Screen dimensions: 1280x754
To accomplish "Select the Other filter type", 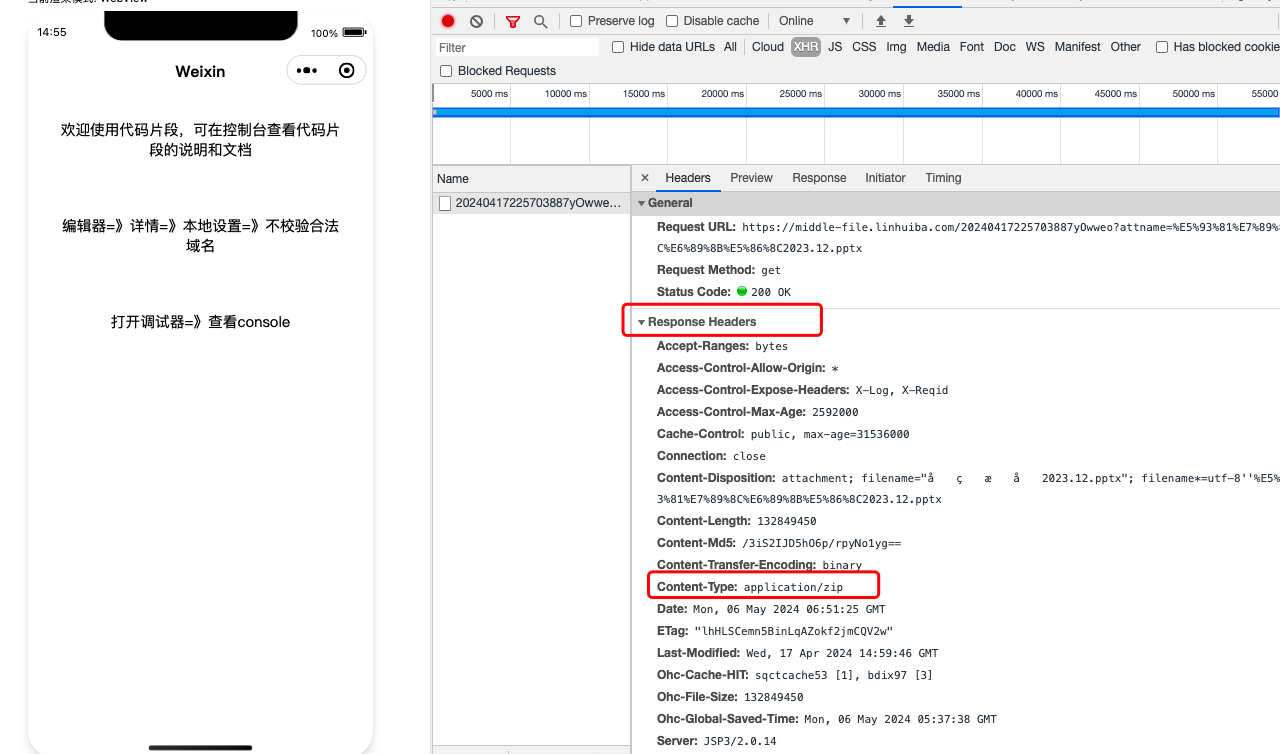I will (1125, 47).
